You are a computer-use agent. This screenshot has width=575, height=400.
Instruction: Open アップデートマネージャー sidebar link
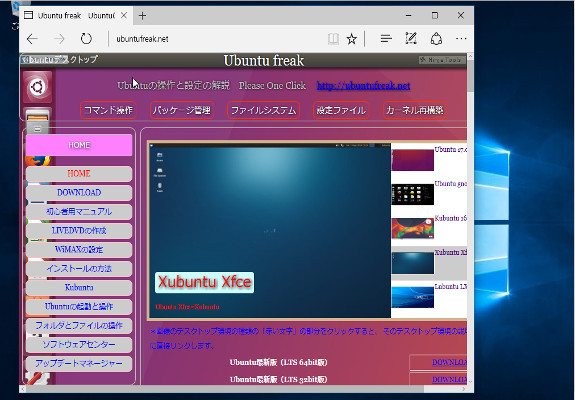click(79, 363)
